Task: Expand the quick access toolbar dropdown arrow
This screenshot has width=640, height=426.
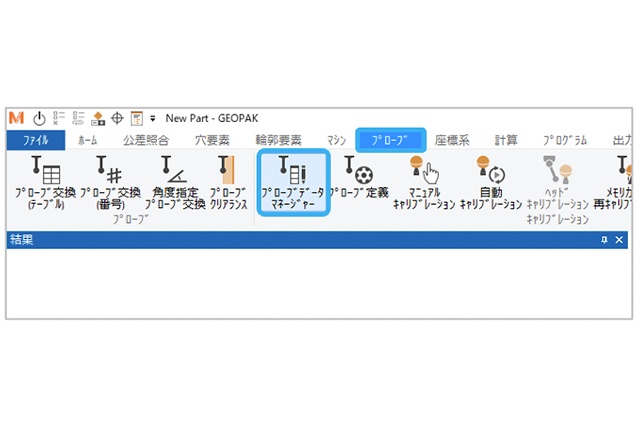Action: (153, 119)
